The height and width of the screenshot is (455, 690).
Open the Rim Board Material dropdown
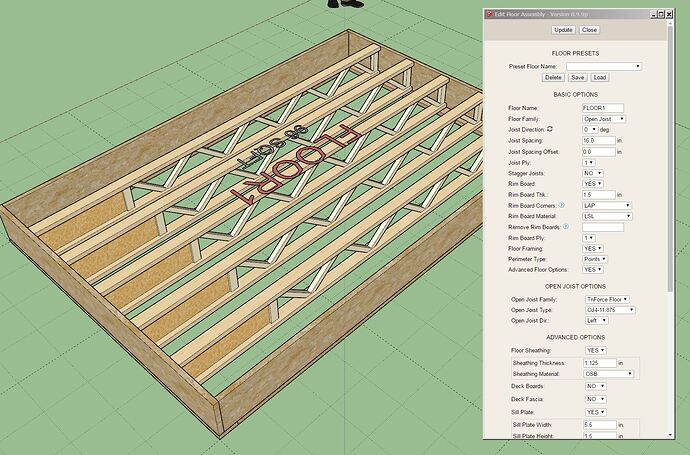tap(607, 216)
